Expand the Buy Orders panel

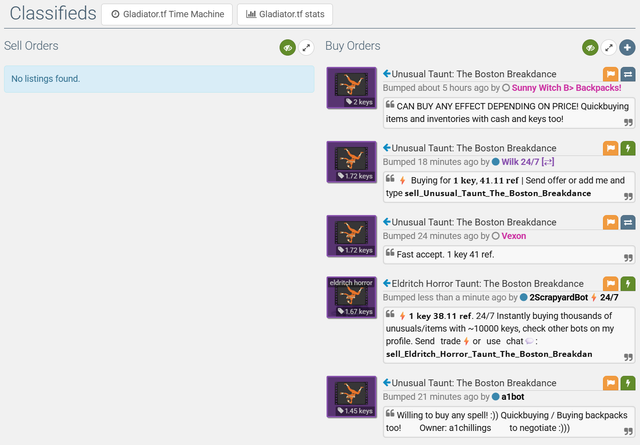[609, 48]
